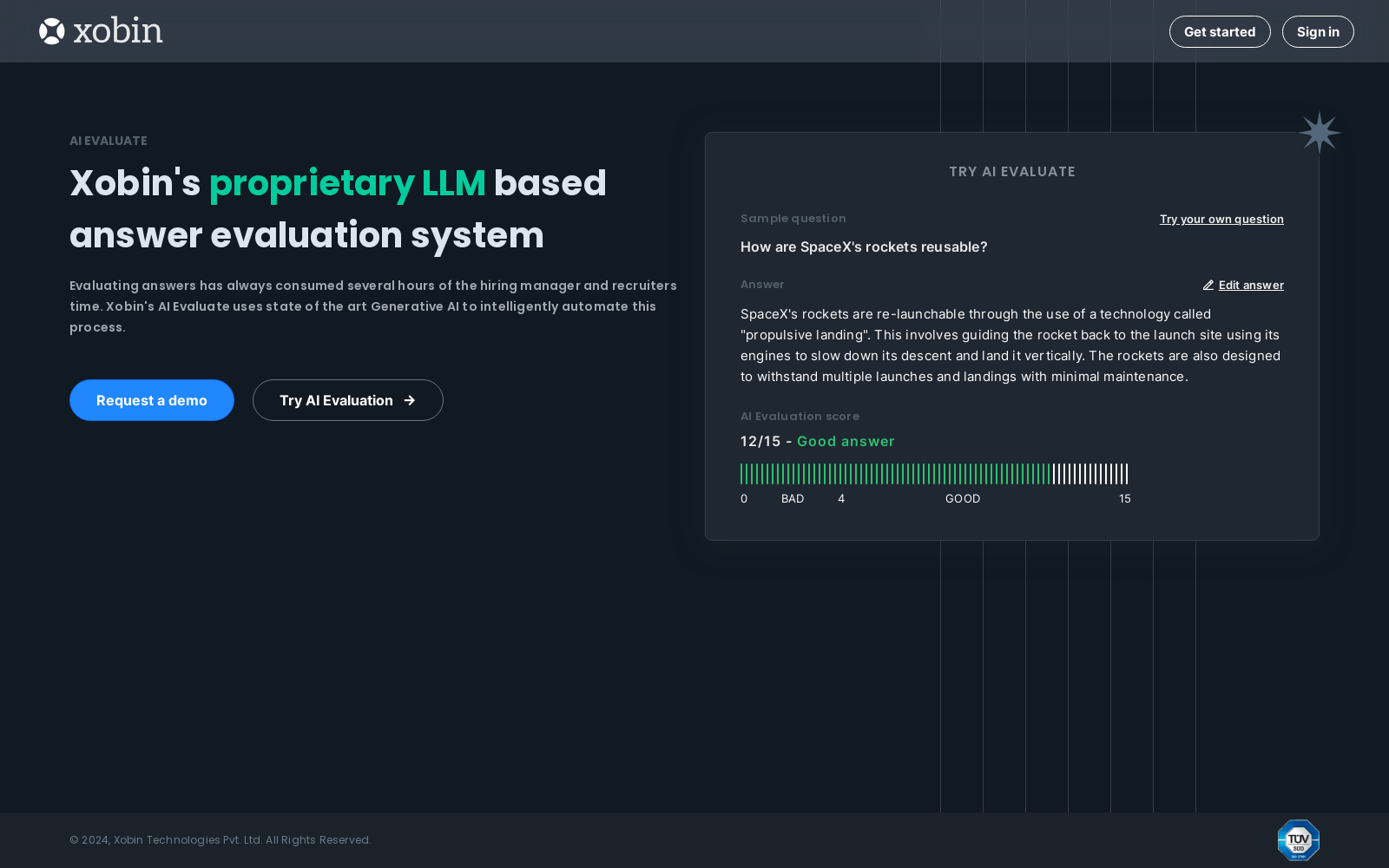Viewport: 1389px width, 868px height.
Task: Open the Sign in page
Action: click(x=1318, y=31)
